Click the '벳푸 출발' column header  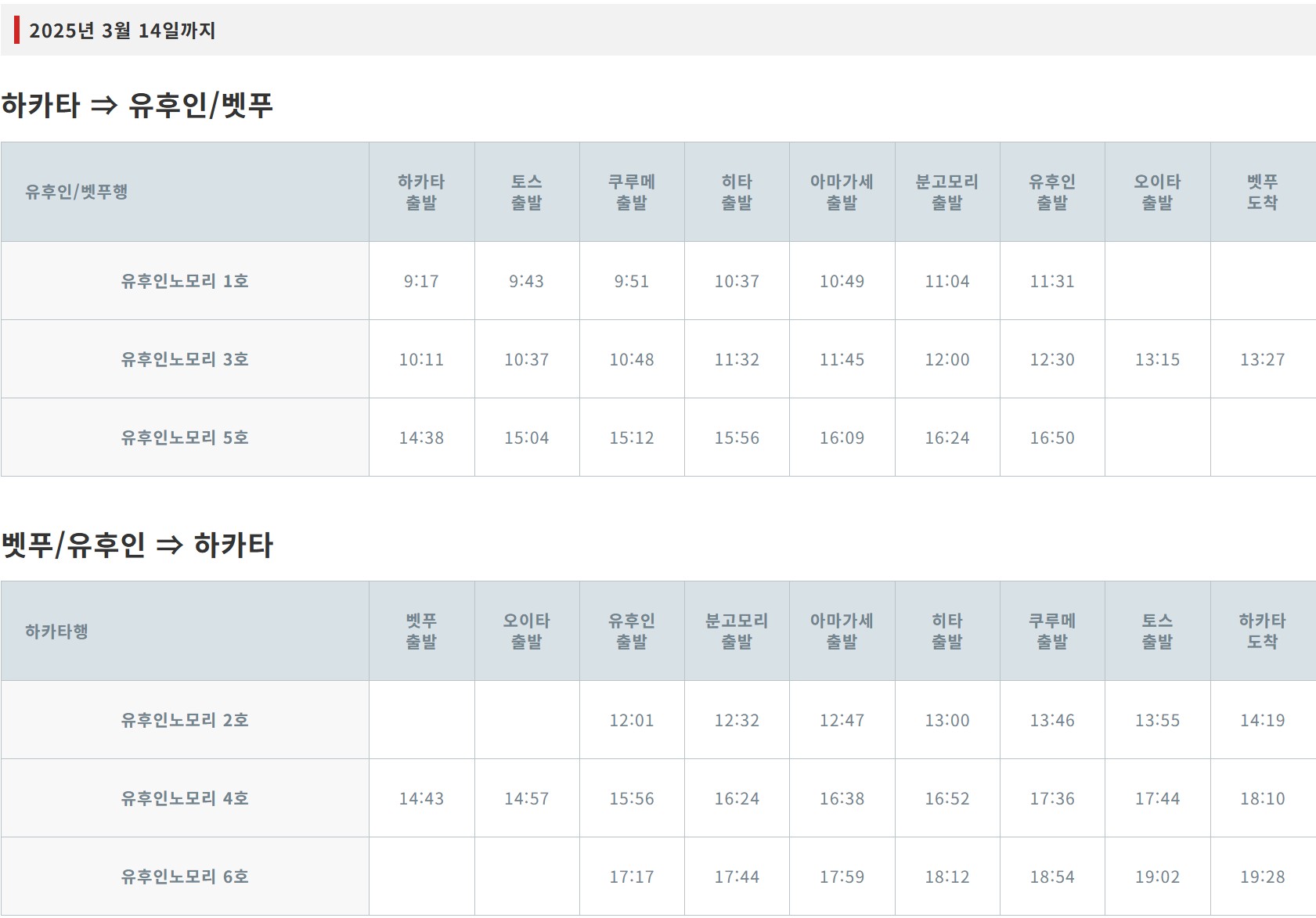point(421,631)
